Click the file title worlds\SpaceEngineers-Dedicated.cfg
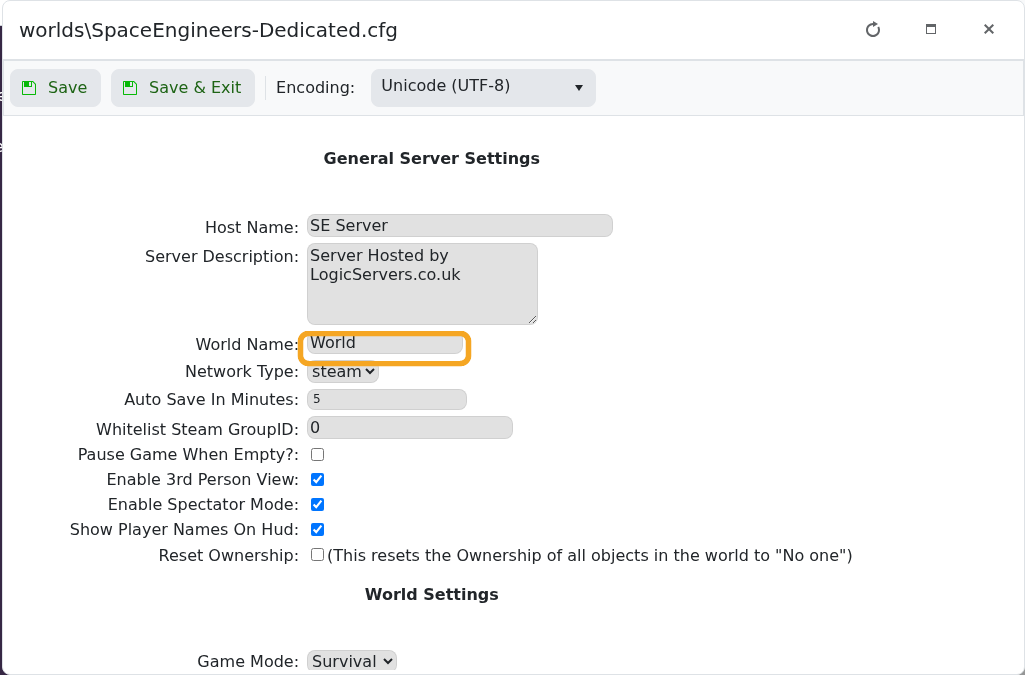1025x675 pixels. click(x=209, y=30)
